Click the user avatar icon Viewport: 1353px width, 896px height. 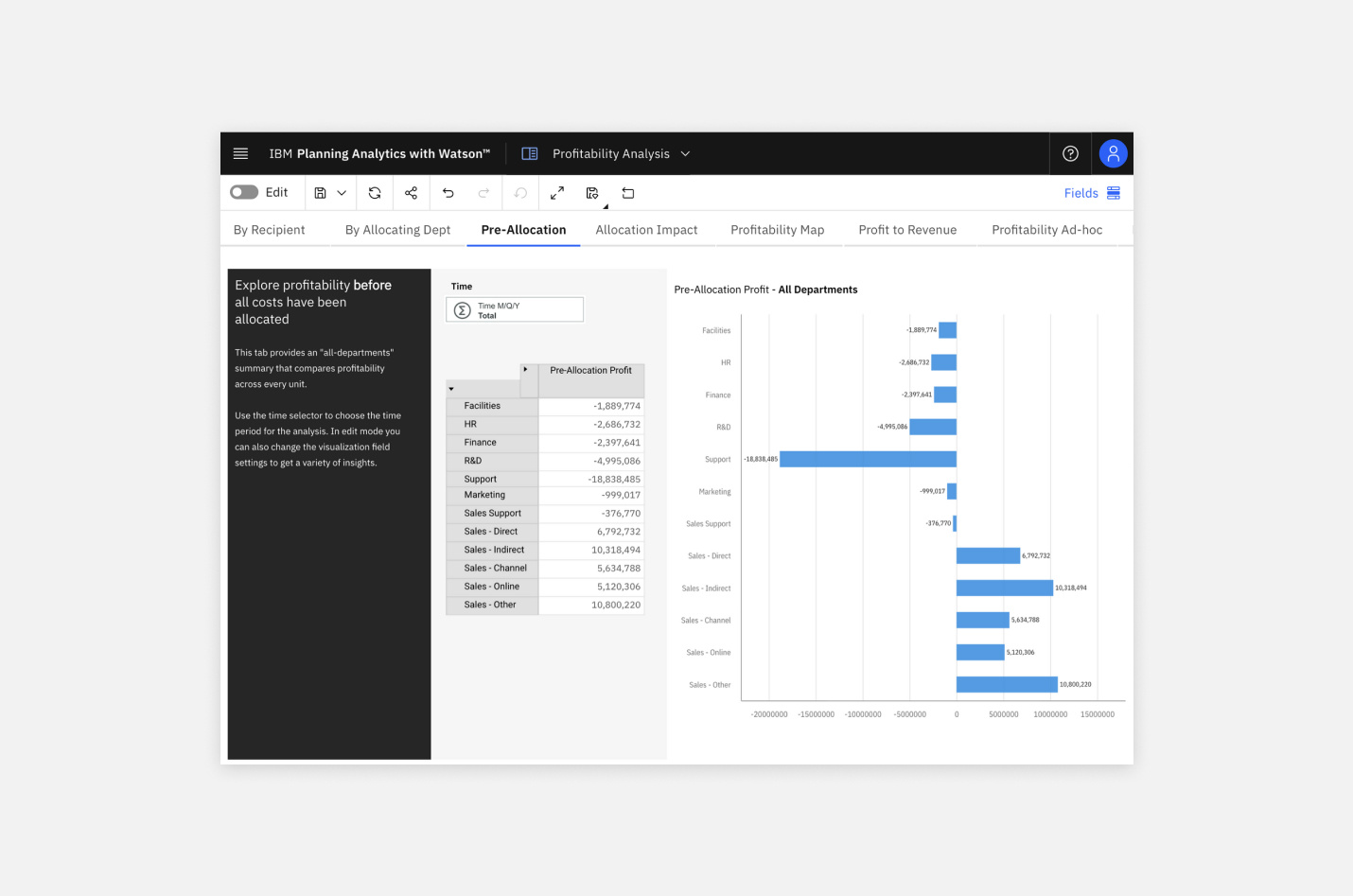(1113, 153)
